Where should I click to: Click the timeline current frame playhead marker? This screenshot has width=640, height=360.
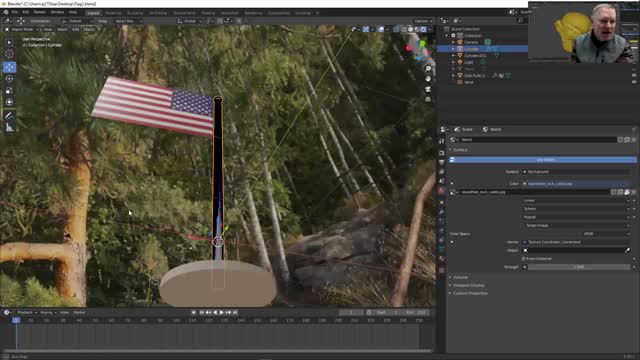coord(16,320)
